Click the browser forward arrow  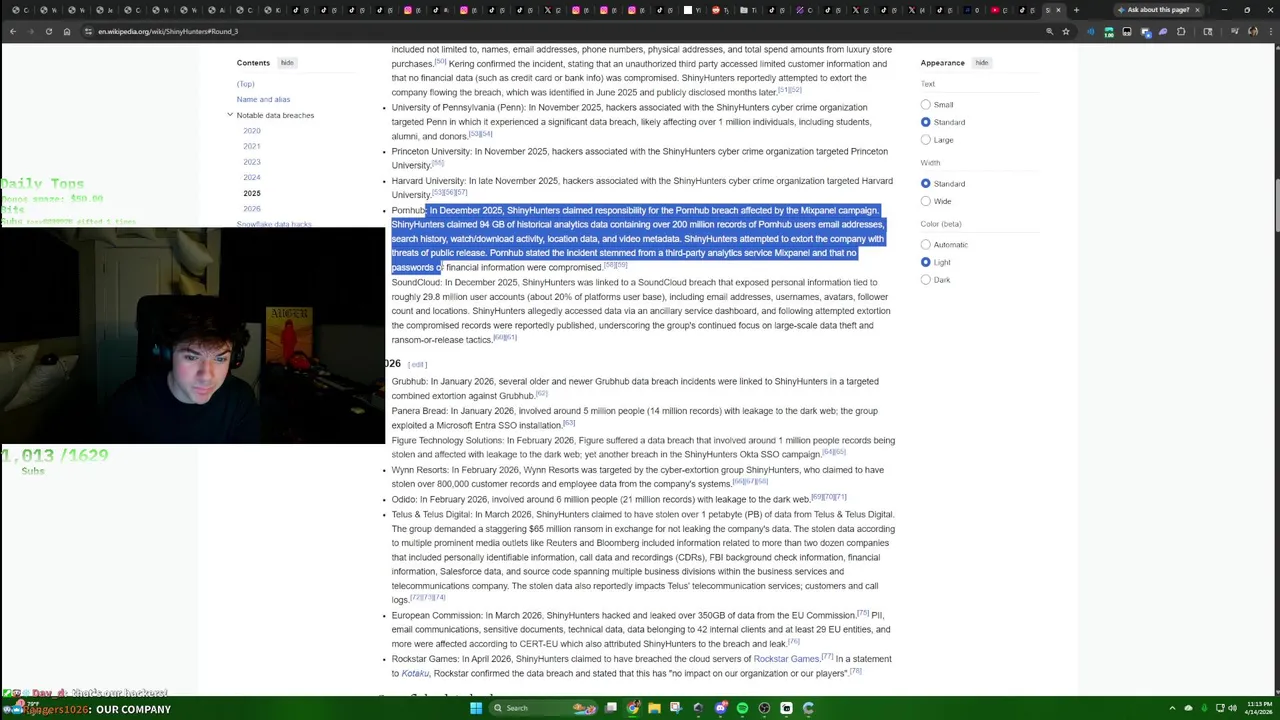click(30, 31)
